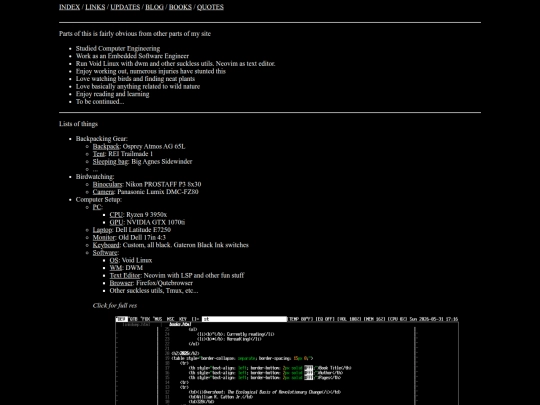Select 'Enjoy reading and learning' line
540x405 pixels.
(113, 94)
